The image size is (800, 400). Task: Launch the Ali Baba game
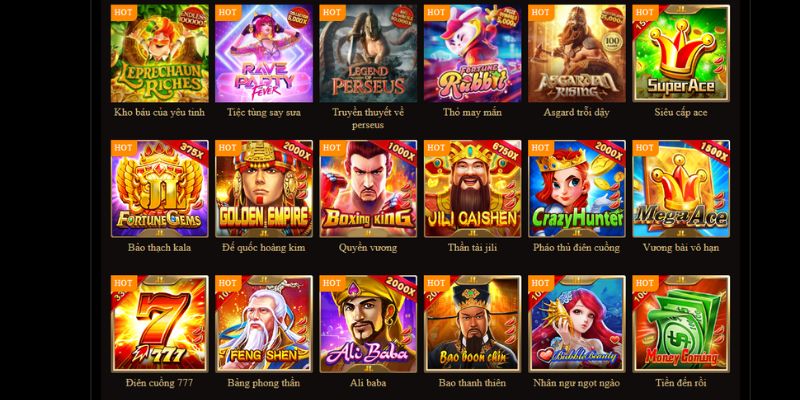tap(368, 324)
